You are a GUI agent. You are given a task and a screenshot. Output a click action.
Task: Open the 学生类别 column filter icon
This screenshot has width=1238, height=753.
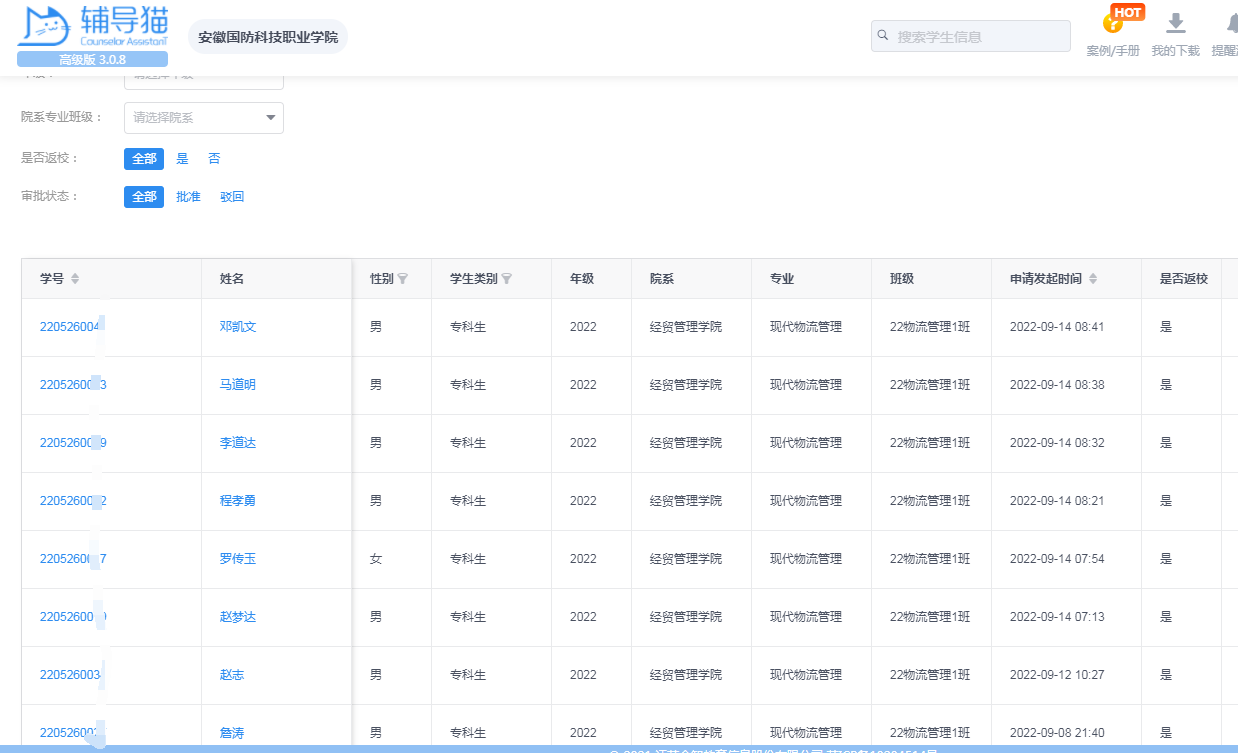tap(507, 279)
